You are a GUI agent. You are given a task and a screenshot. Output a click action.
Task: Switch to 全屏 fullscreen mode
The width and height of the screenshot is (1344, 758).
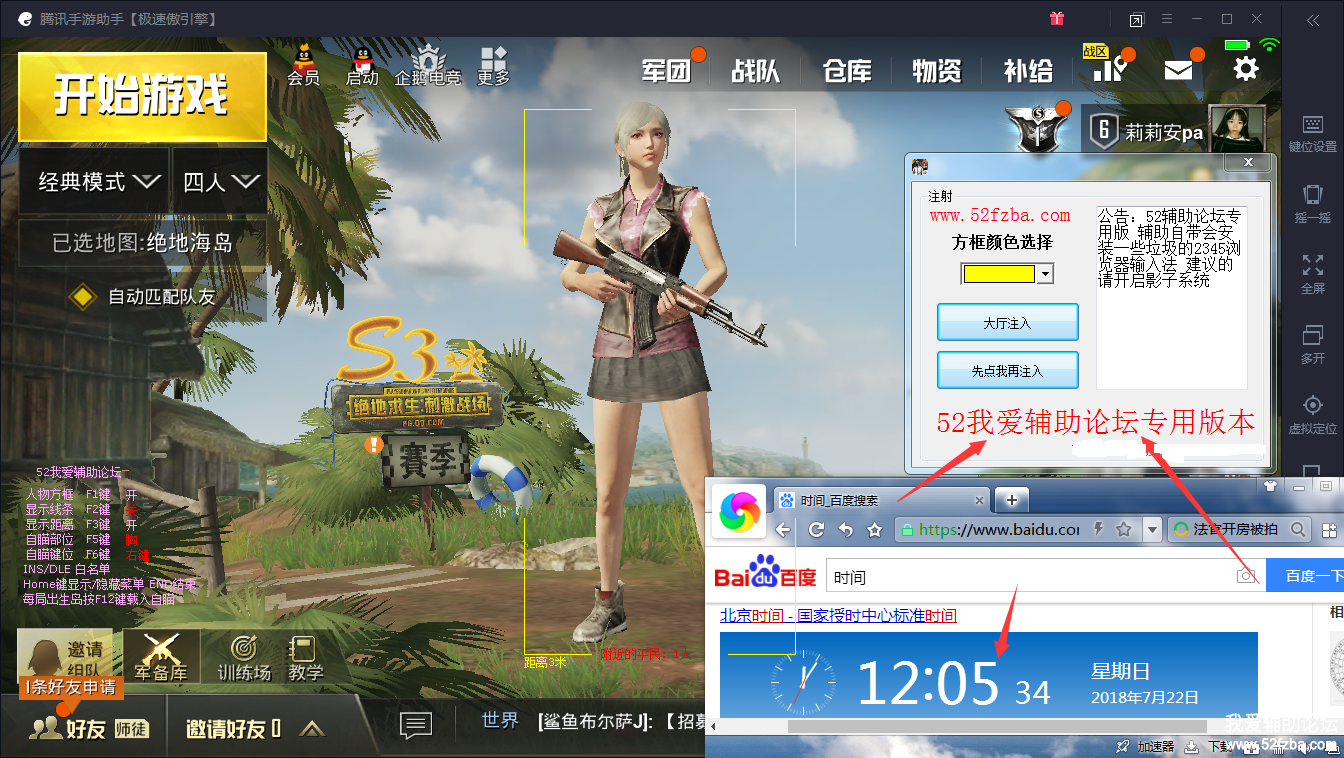coord(1312,274)
